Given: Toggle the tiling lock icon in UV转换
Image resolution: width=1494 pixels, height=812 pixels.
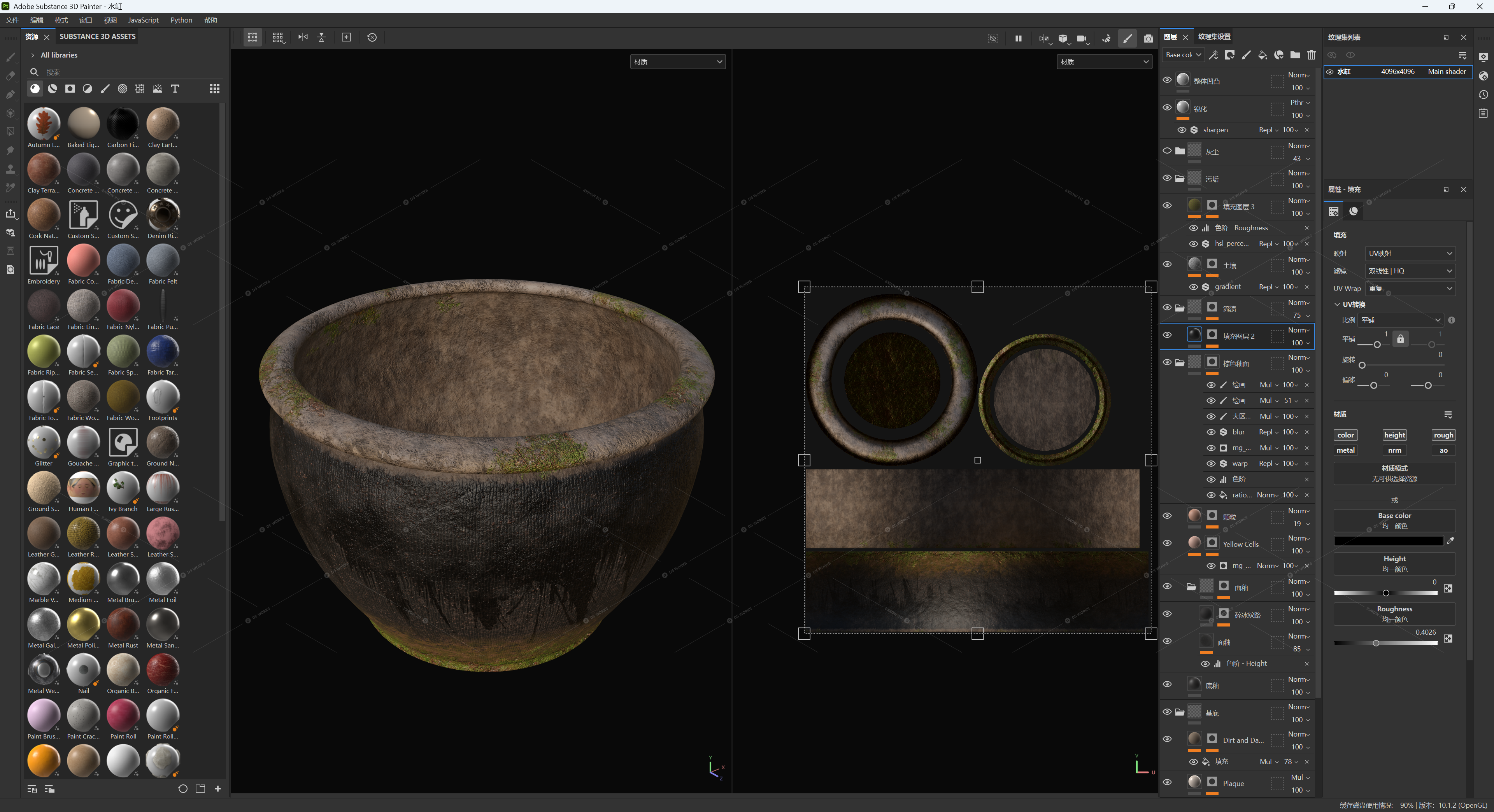Looking at the screenshot, I should (1401, 338).
